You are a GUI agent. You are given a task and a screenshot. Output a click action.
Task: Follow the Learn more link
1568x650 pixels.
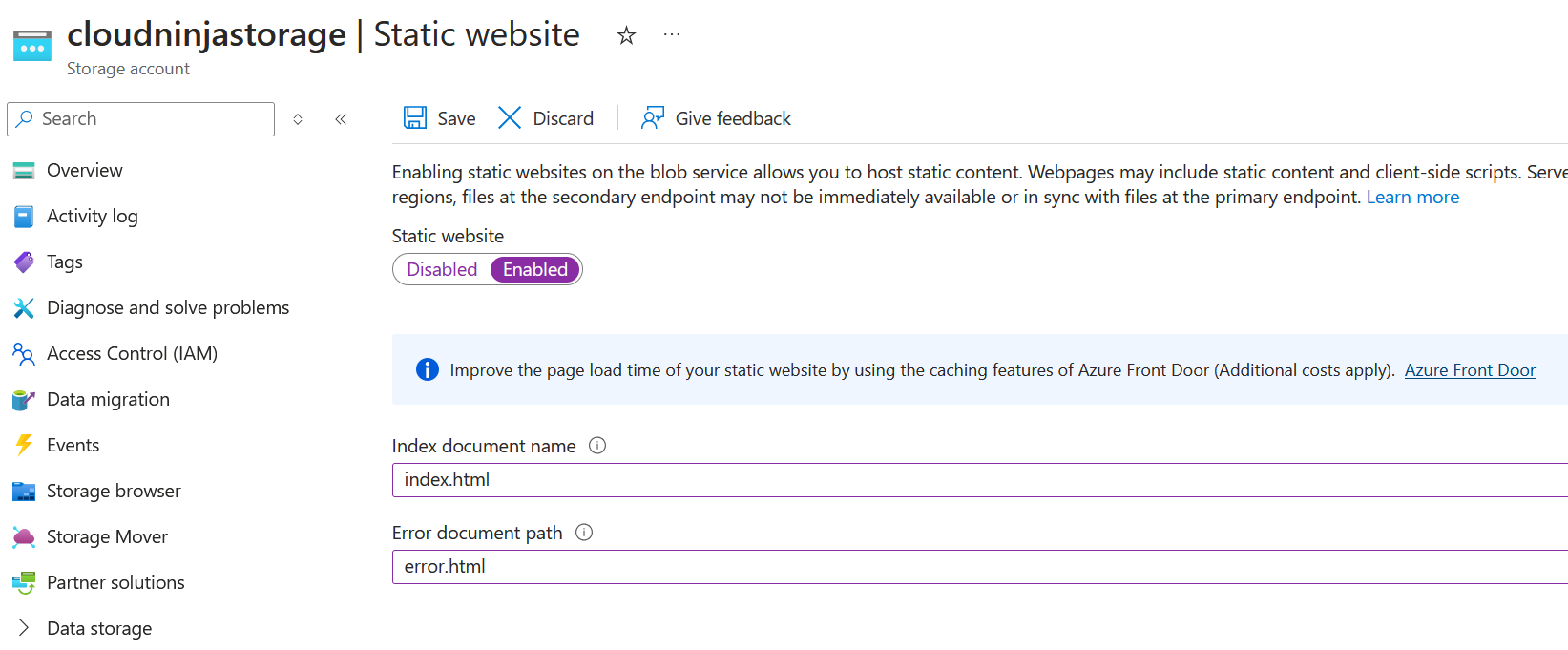1412,197
